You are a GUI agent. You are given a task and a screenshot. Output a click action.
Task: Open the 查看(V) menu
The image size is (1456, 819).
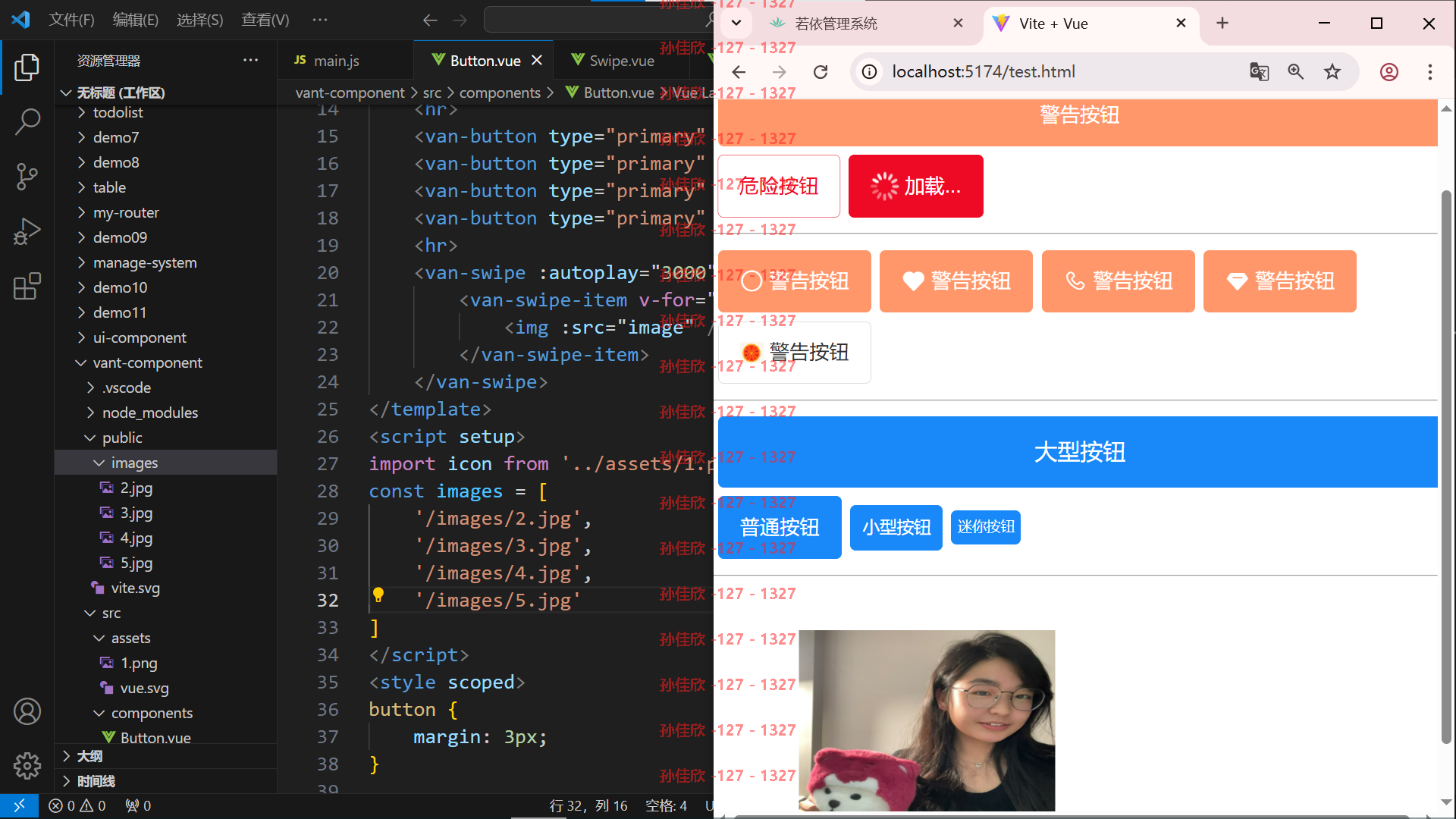click(265, 20)
